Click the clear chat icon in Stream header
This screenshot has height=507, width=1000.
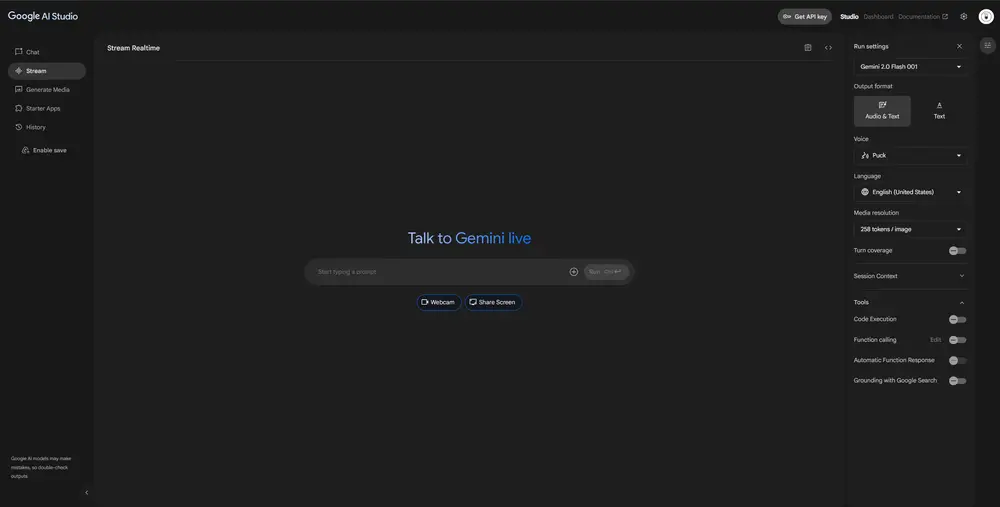pyautogui.click(x=808, y=48)
